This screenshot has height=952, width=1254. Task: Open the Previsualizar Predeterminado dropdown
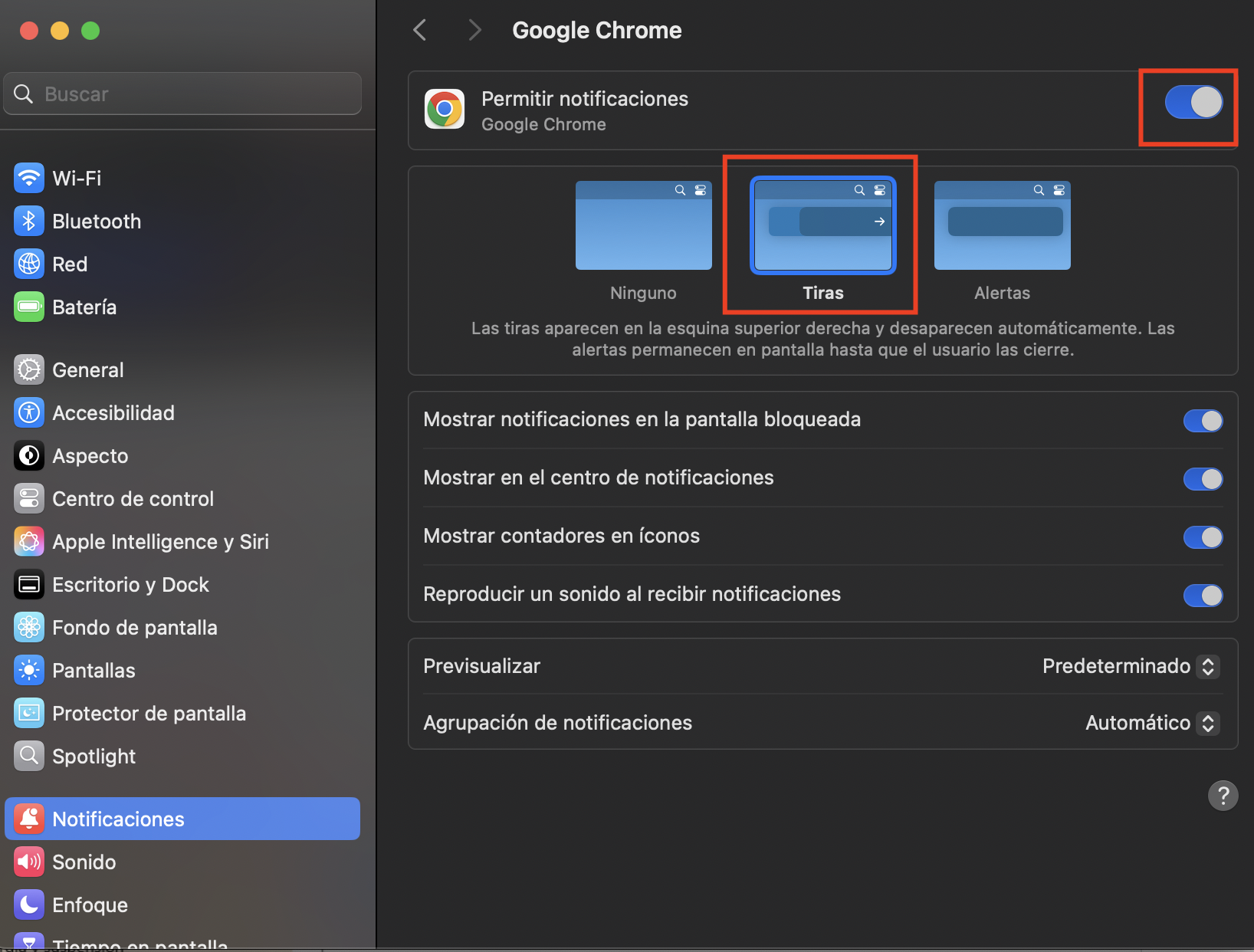pyautogui.click(x=1130, y=666)
